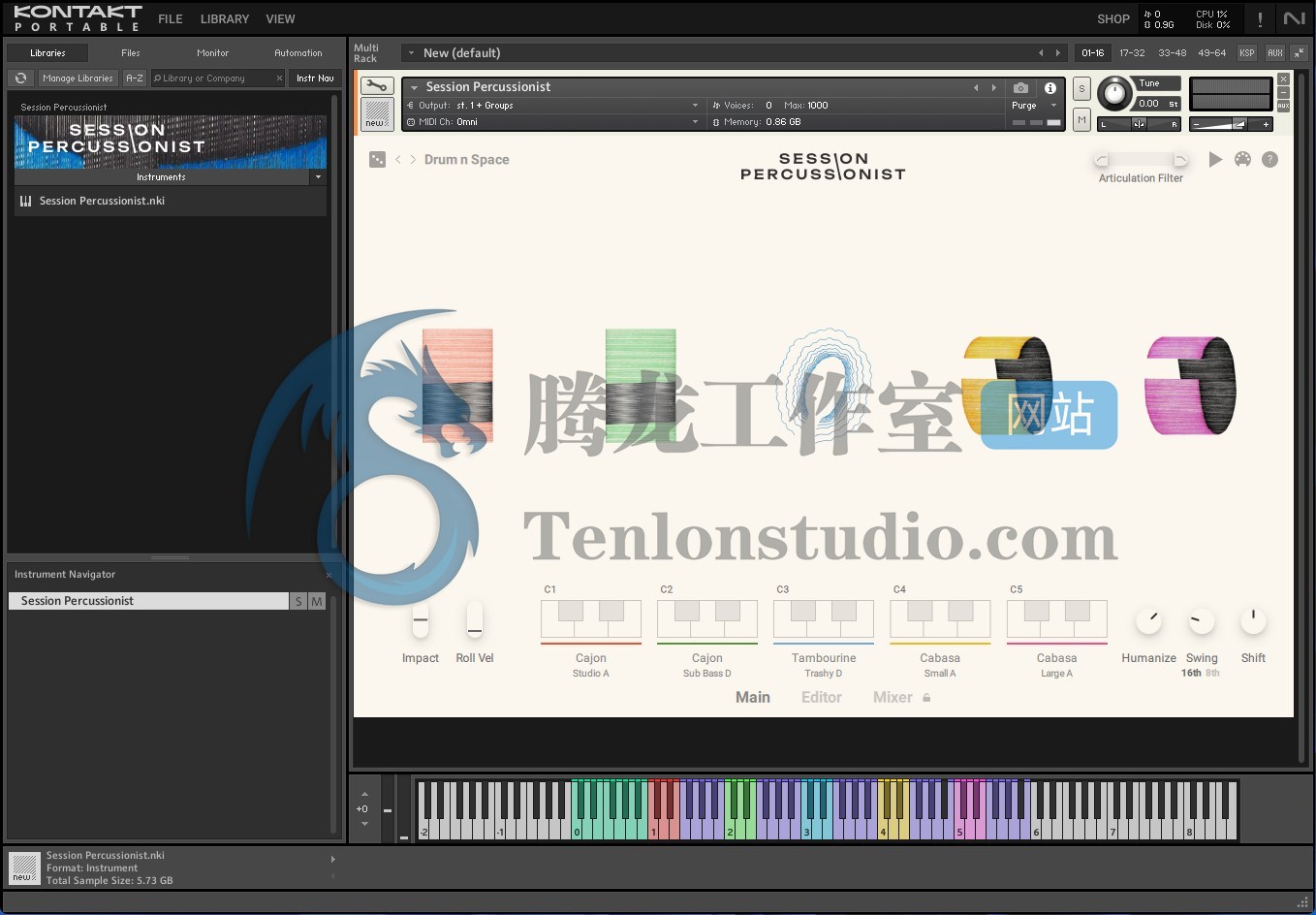Toggle the Mixer lock icon
The image size is (1316, 915).
(x=926, y=697)
